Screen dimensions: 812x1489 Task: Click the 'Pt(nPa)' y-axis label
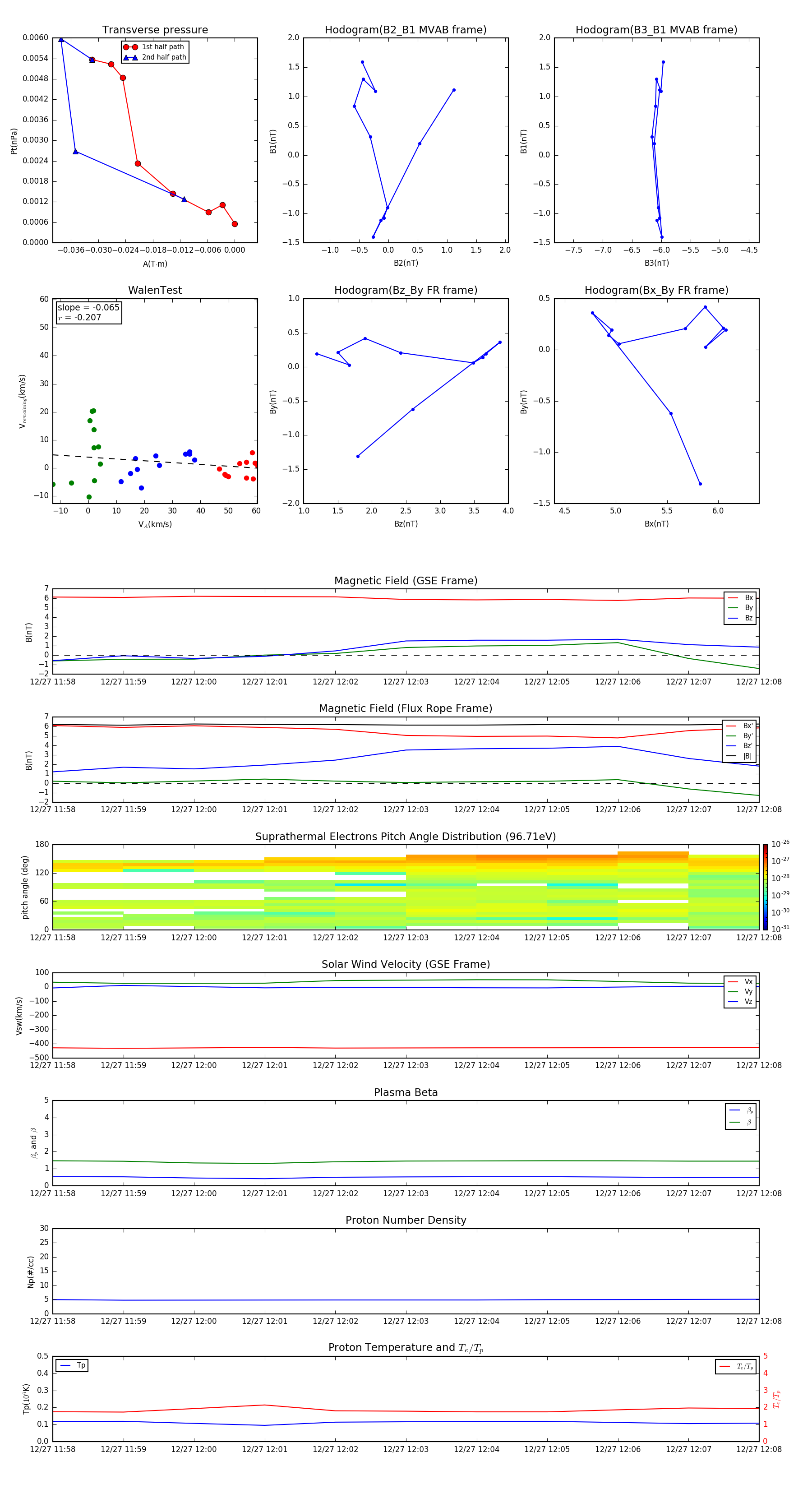[14, 141]
